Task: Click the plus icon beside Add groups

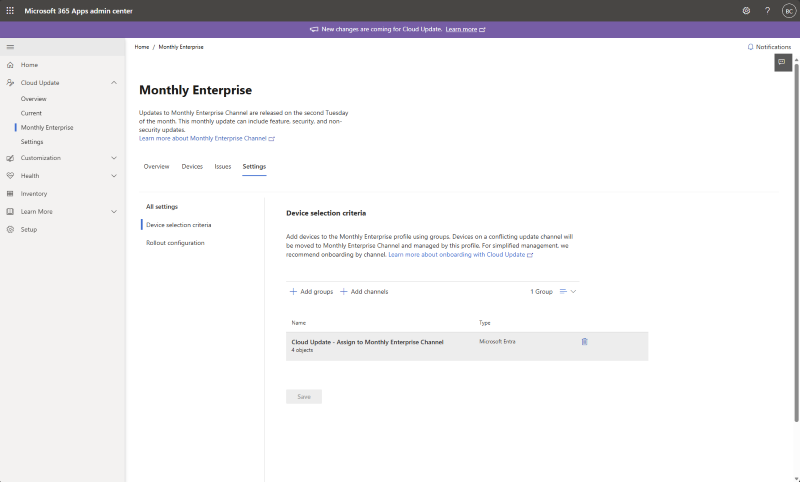Action: point(293,292)
